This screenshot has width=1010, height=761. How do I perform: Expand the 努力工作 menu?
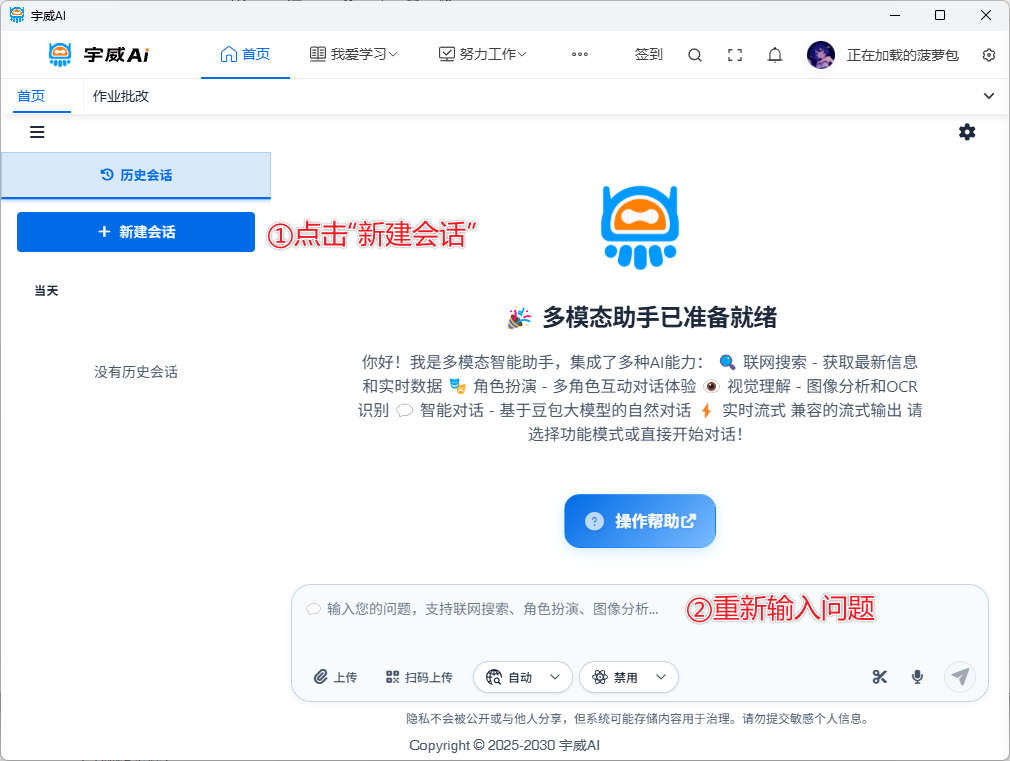click(x=483, y=54)
